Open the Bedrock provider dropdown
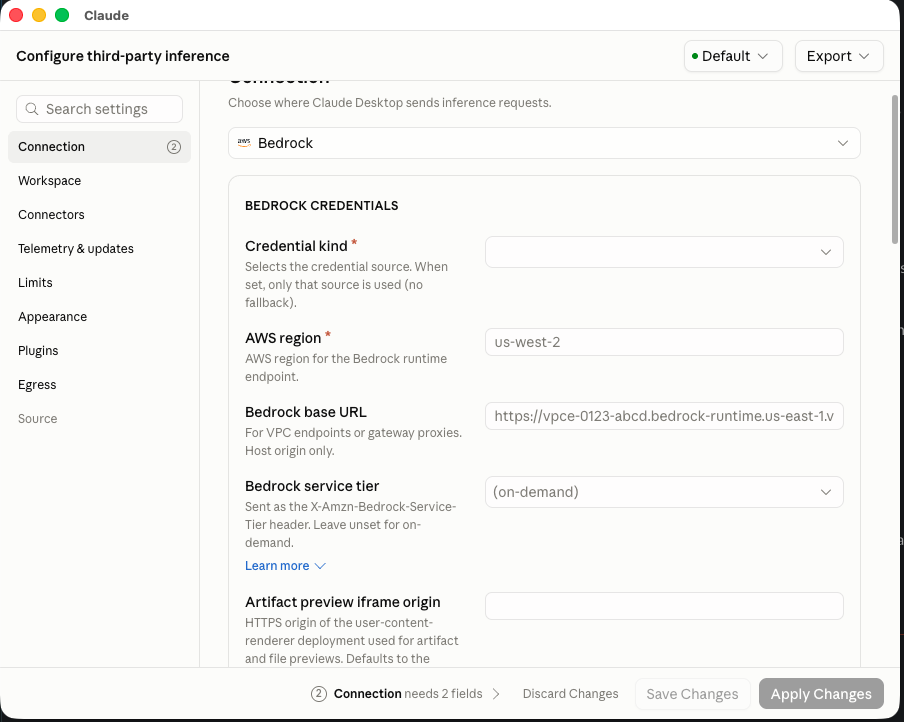Image resolution: width=904 pixels, height=722 pixels. pos(544,143)
